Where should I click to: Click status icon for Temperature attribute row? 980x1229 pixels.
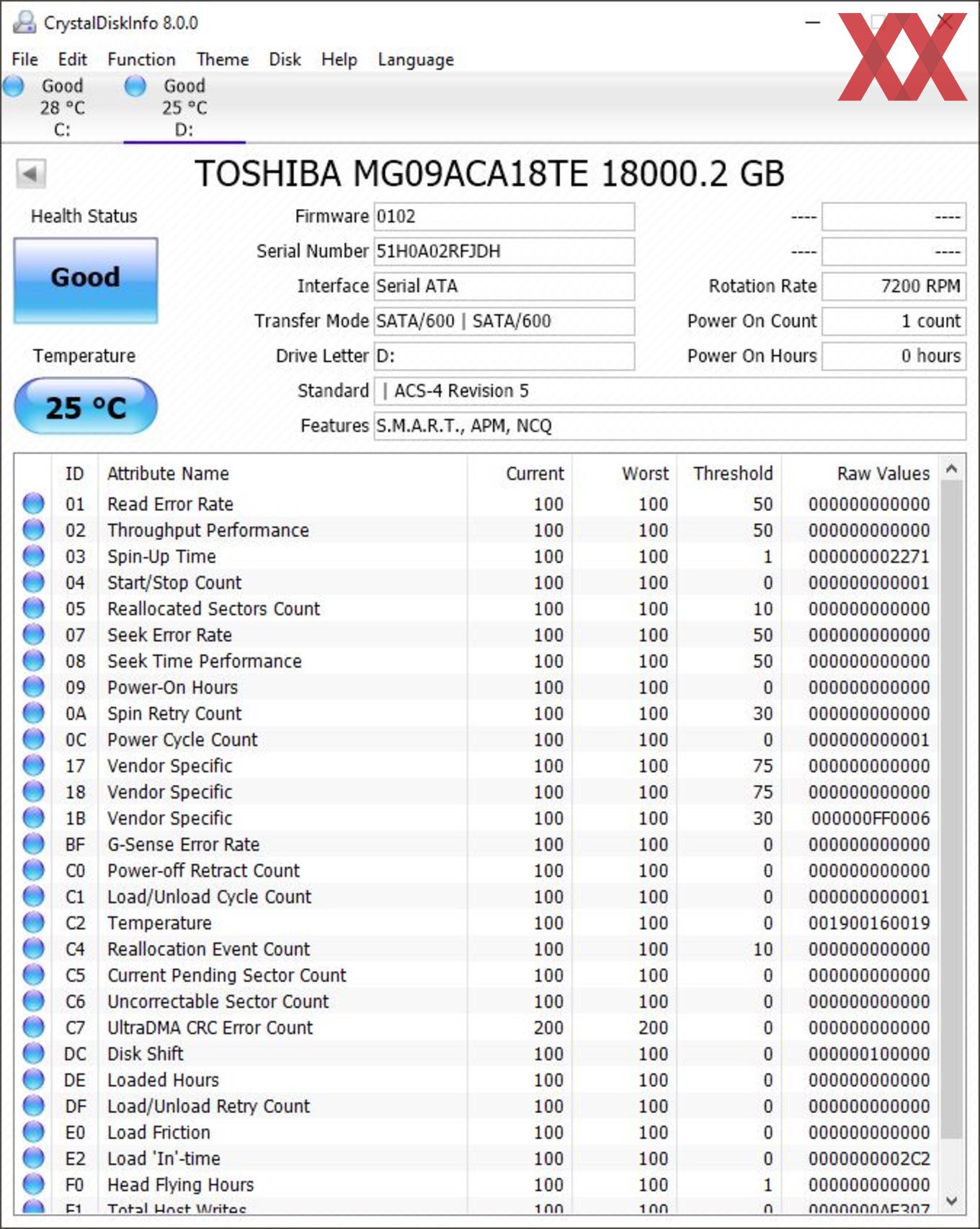33,922
